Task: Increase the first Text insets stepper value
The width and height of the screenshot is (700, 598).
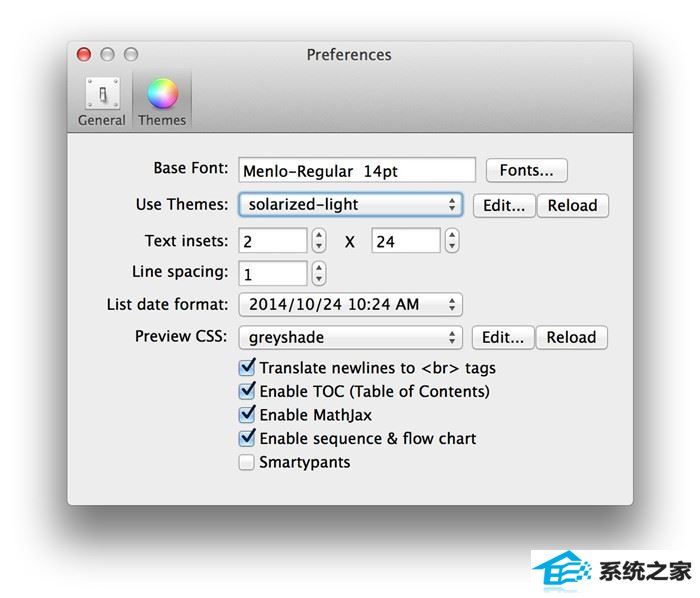Action: 319,235
